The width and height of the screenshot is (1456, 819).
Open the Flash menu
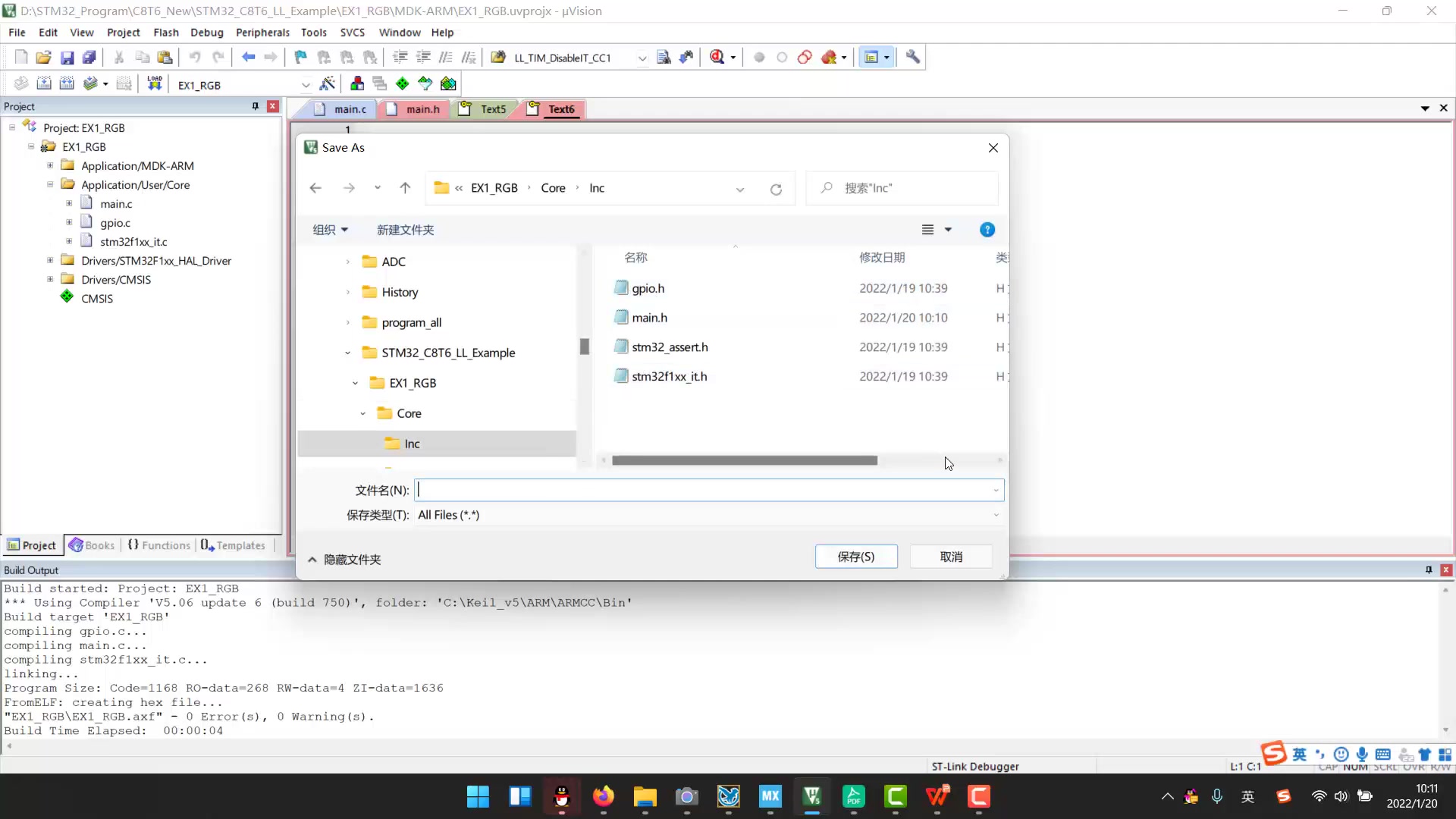[165, 32]
